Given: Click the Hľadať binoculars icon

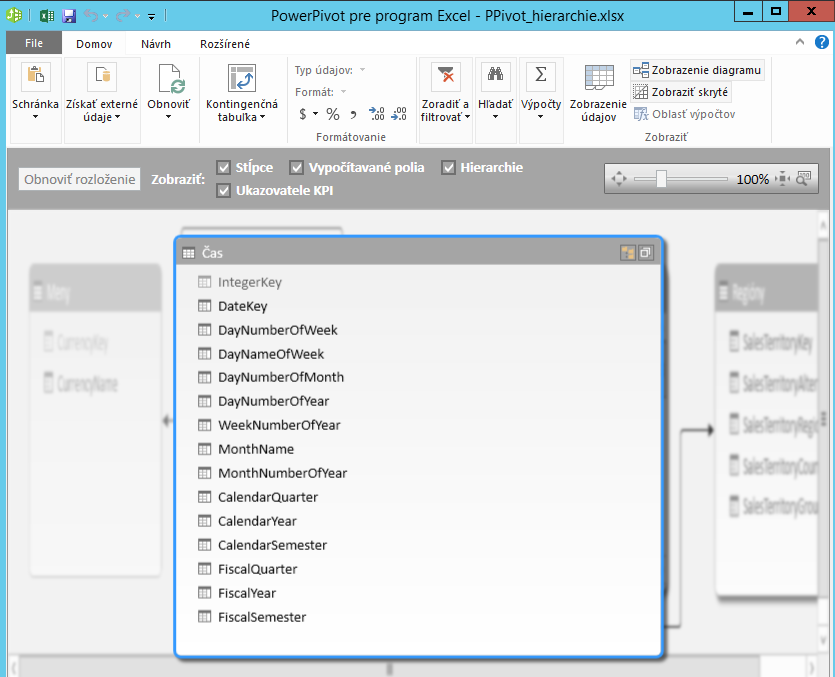Looking at the screenshot, I should click(x=495, y=77).
